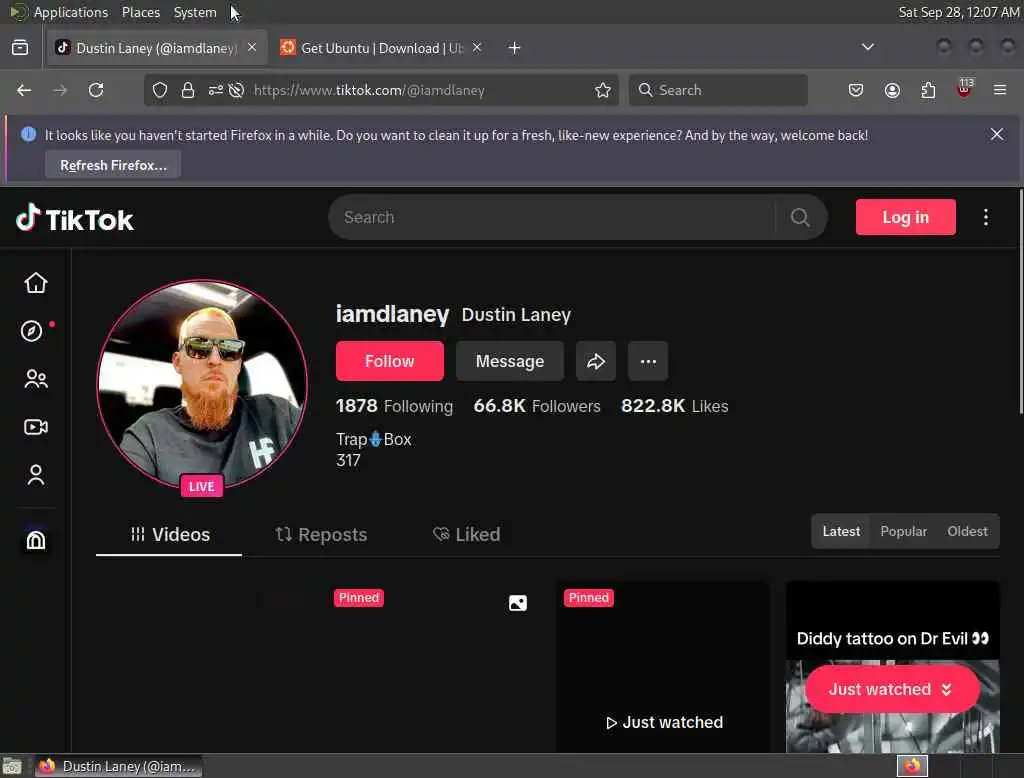Bookmark this page with the star icon
Image resolution: width=1024 pixels, height=778 pixels.
pos(603,90)
